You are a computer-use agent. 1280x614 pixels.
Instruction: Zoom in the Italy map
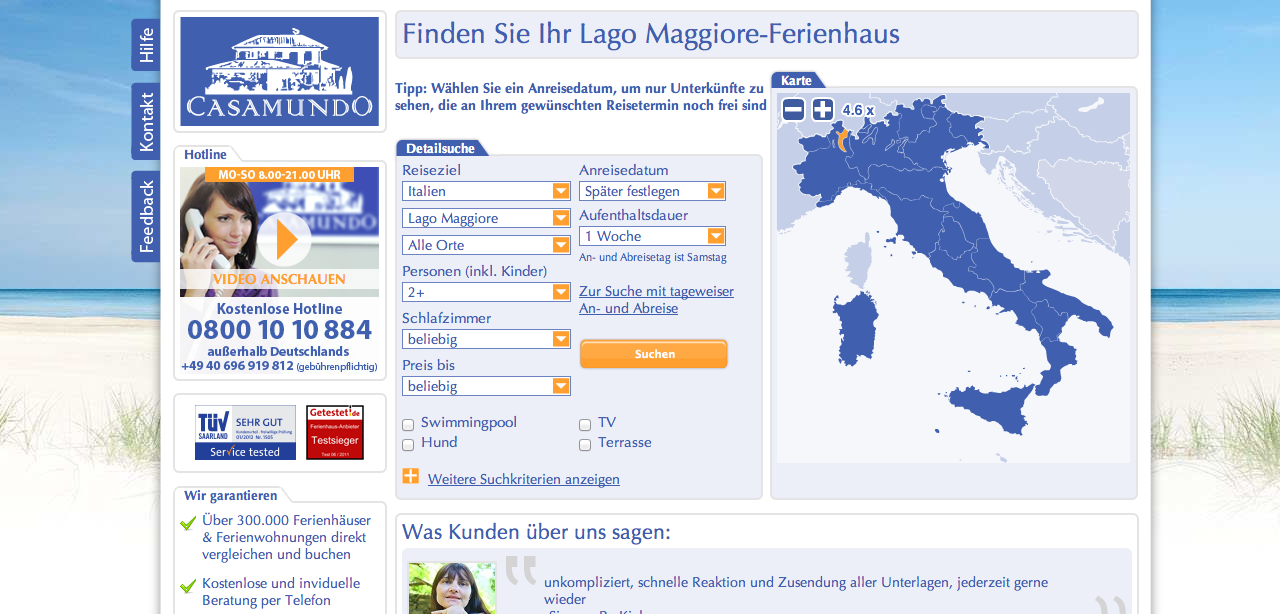tap(822, 109)
